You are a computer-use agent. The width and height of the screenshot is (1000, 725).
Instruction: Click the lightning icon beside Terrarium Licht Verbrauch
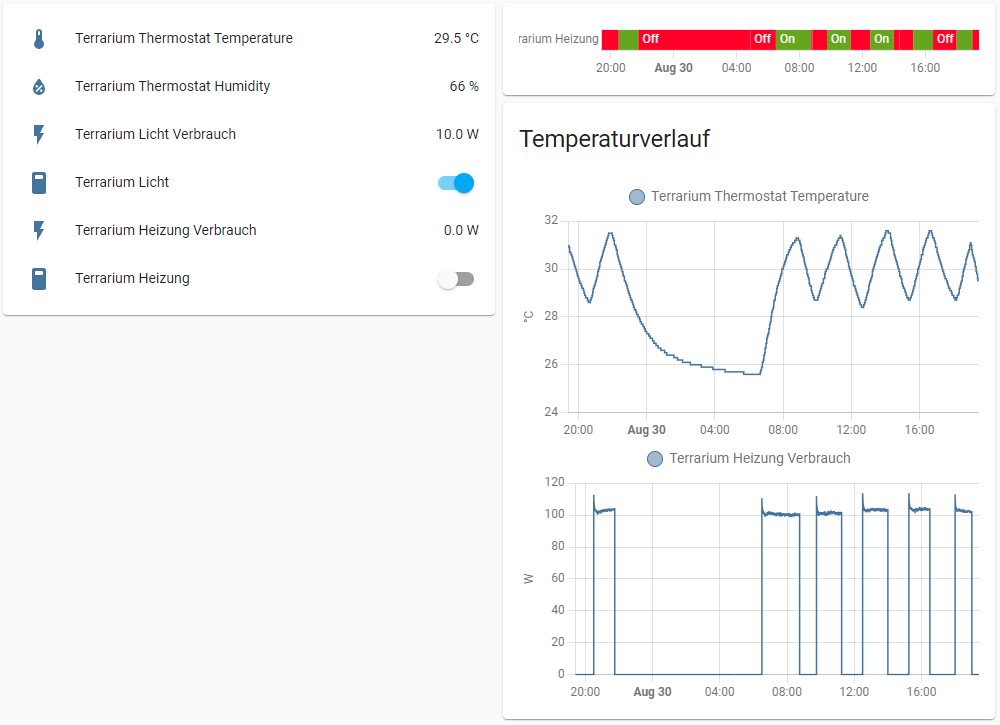[x=39, y=134]
